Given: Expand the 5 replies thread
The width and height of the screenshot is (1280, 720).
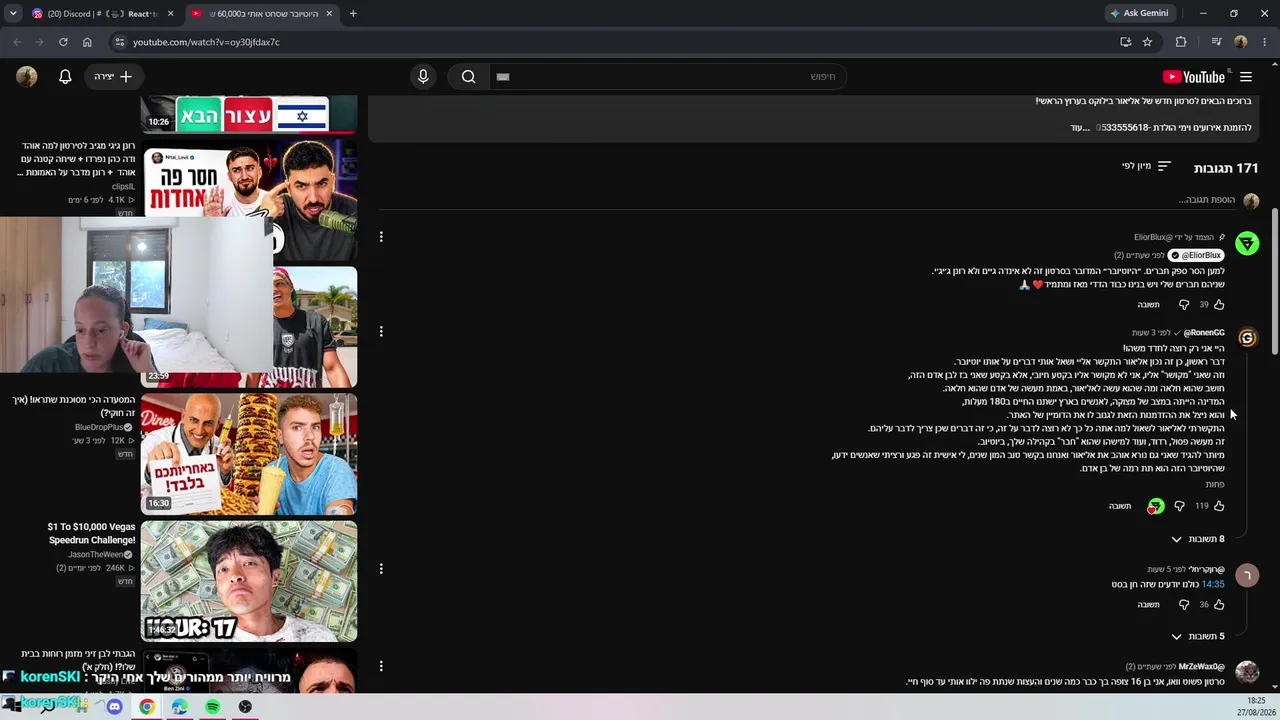Looking at the screenshot, I should [x=1197, y=636].
